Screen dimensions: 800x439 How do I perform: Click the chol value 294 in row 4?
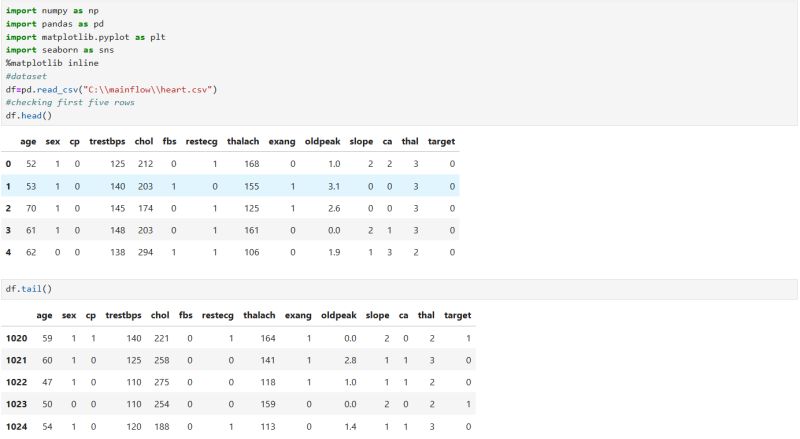[145, 252]
